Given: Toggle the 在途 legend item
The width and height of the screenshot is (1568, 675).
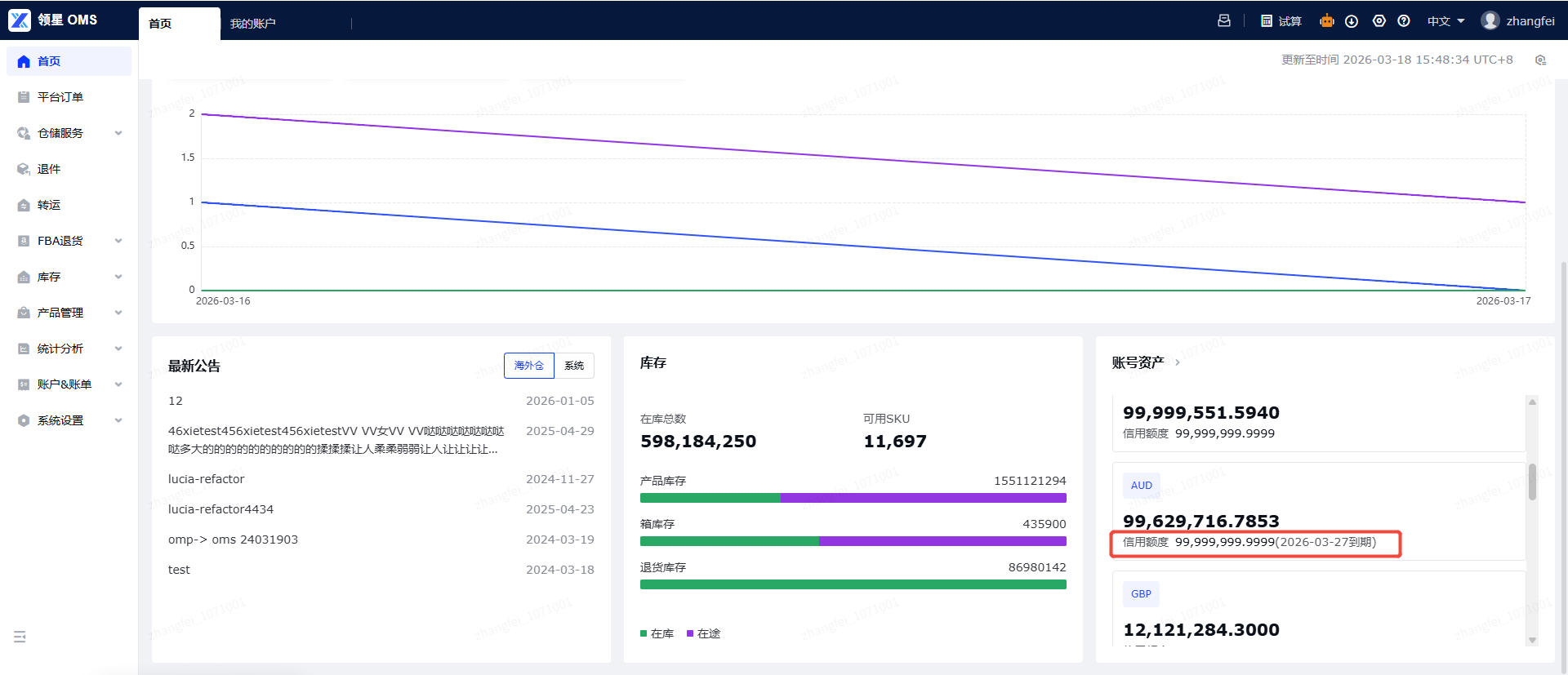Looking at the screenshot, I should click(704, 633).
